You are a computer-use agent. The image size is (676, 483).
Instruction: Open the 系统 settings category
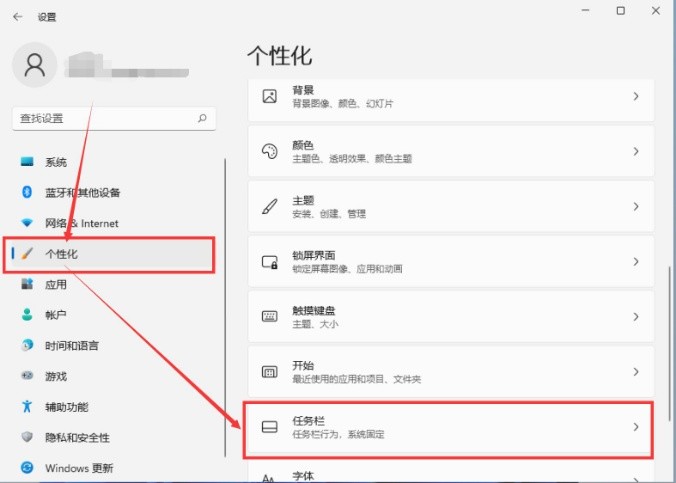[56, 162]
